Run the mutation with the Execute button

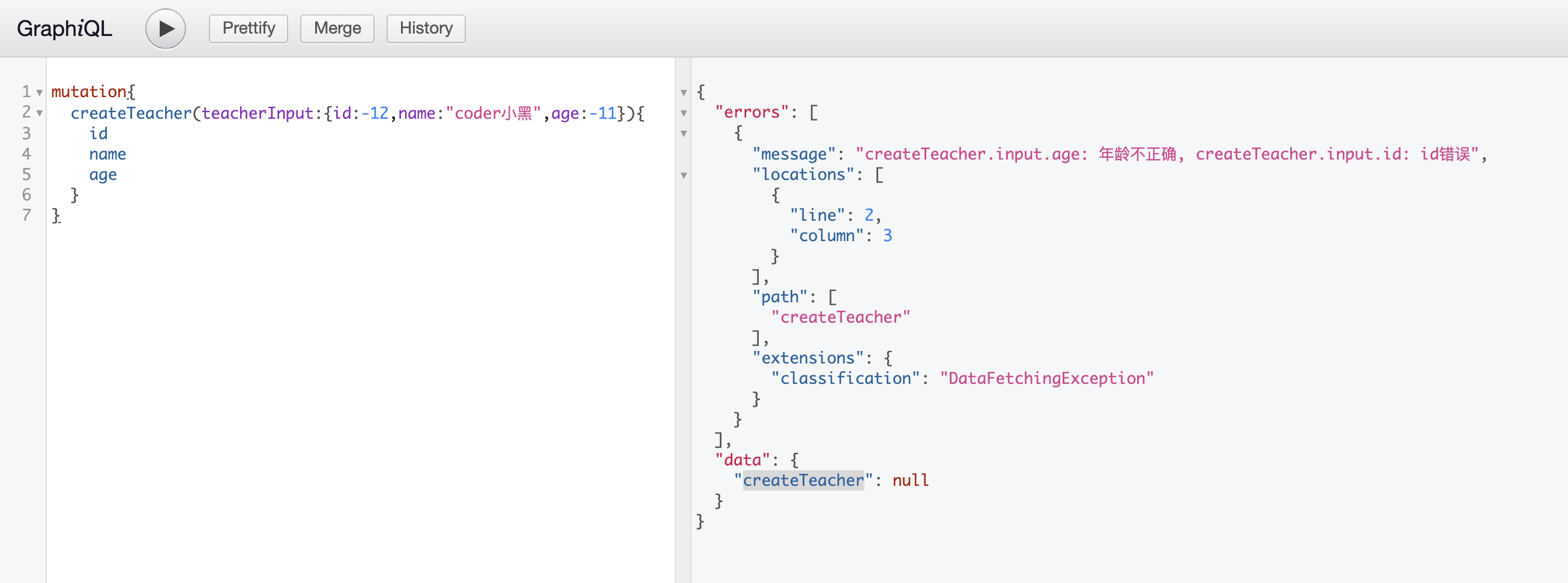pyautogui.click(x=165, y=29)
